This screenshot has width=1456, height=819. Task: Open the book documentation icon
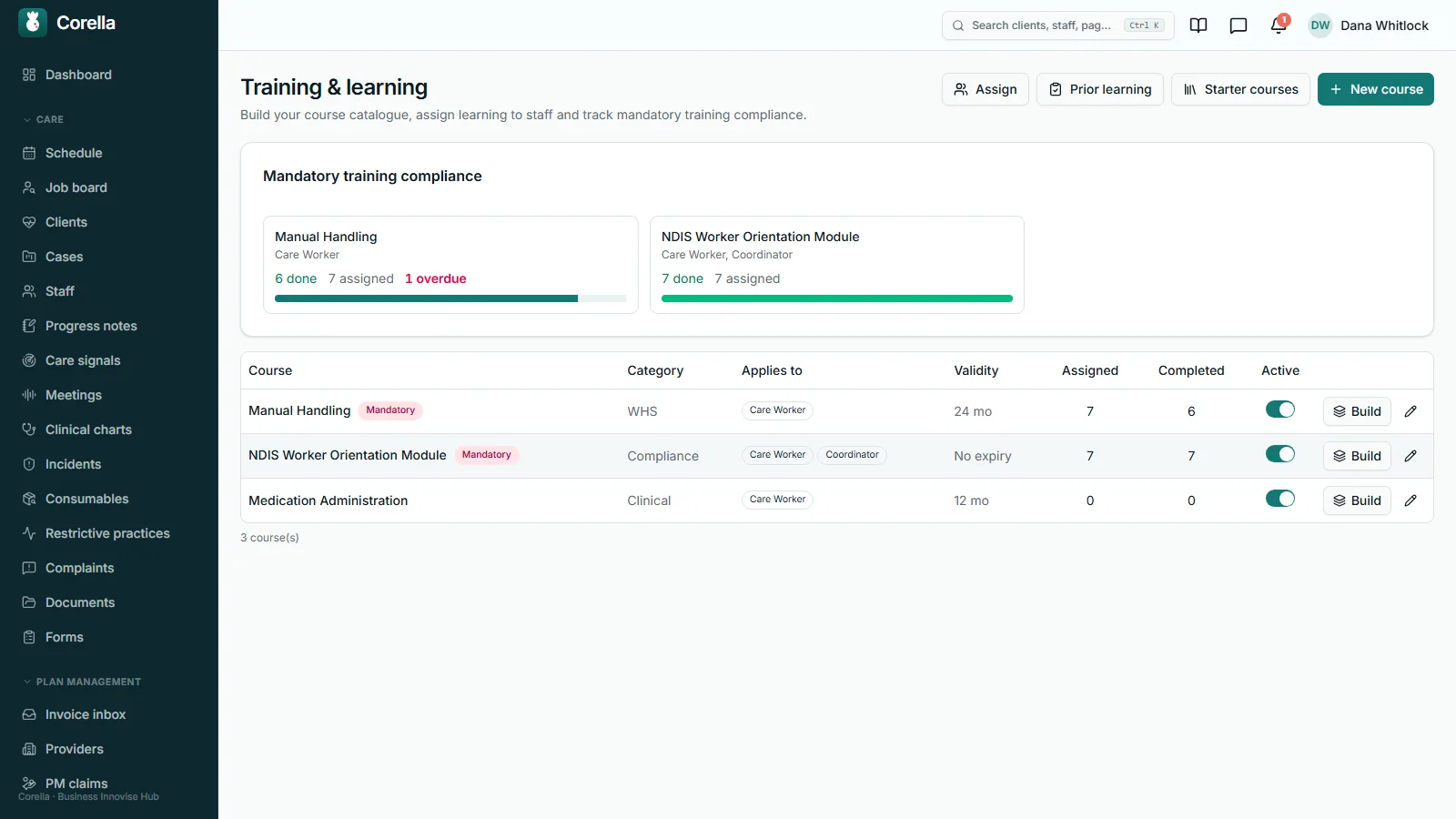point(1198,25)
